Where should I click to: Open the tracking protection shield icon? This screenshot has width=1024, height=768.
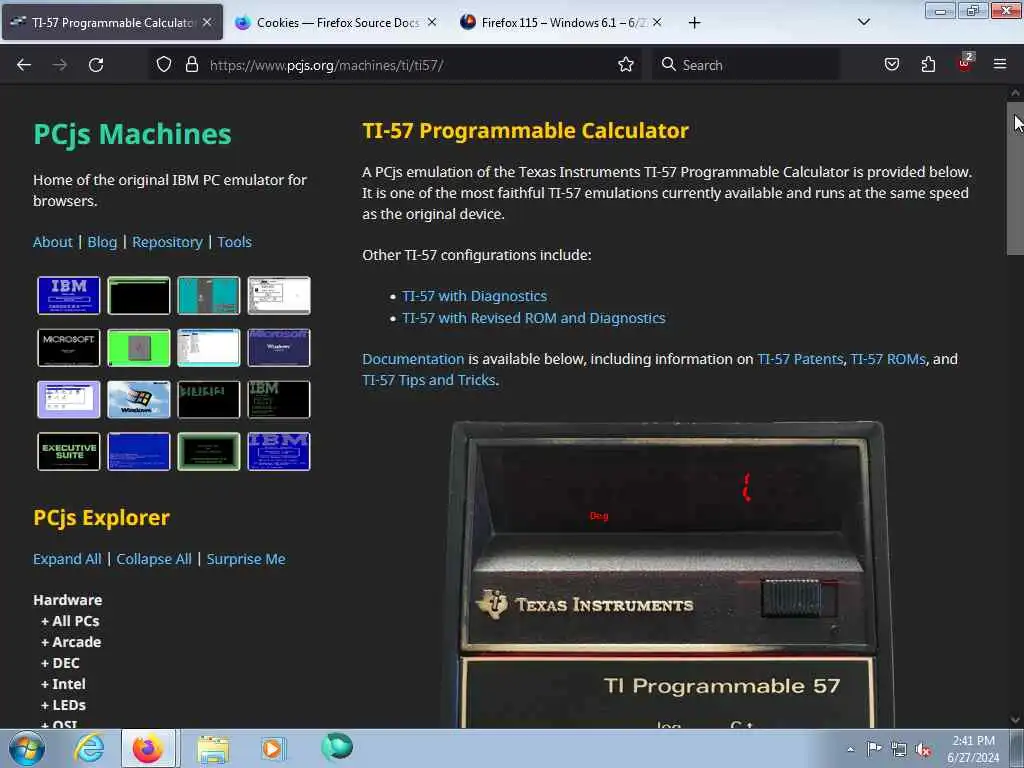tap(164, 65)
